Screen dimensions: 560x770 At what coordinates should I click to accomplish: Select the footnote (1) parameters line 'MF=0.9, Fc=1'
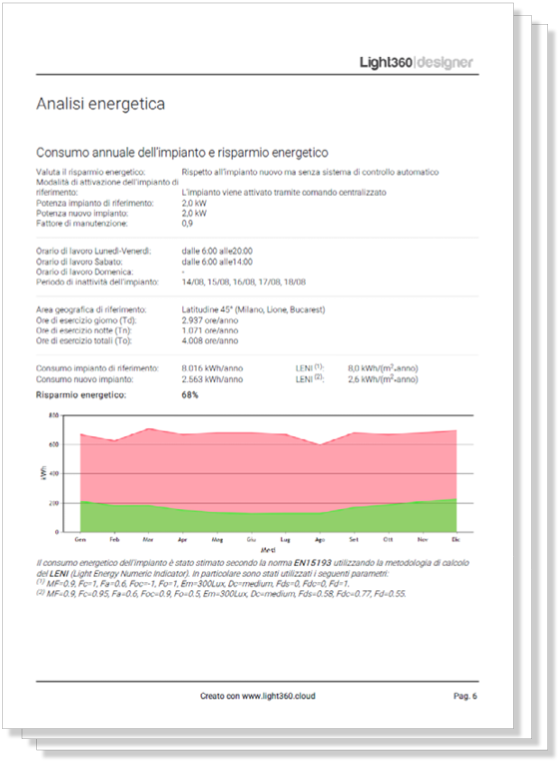pyautogui.click(x=193, y=584)
